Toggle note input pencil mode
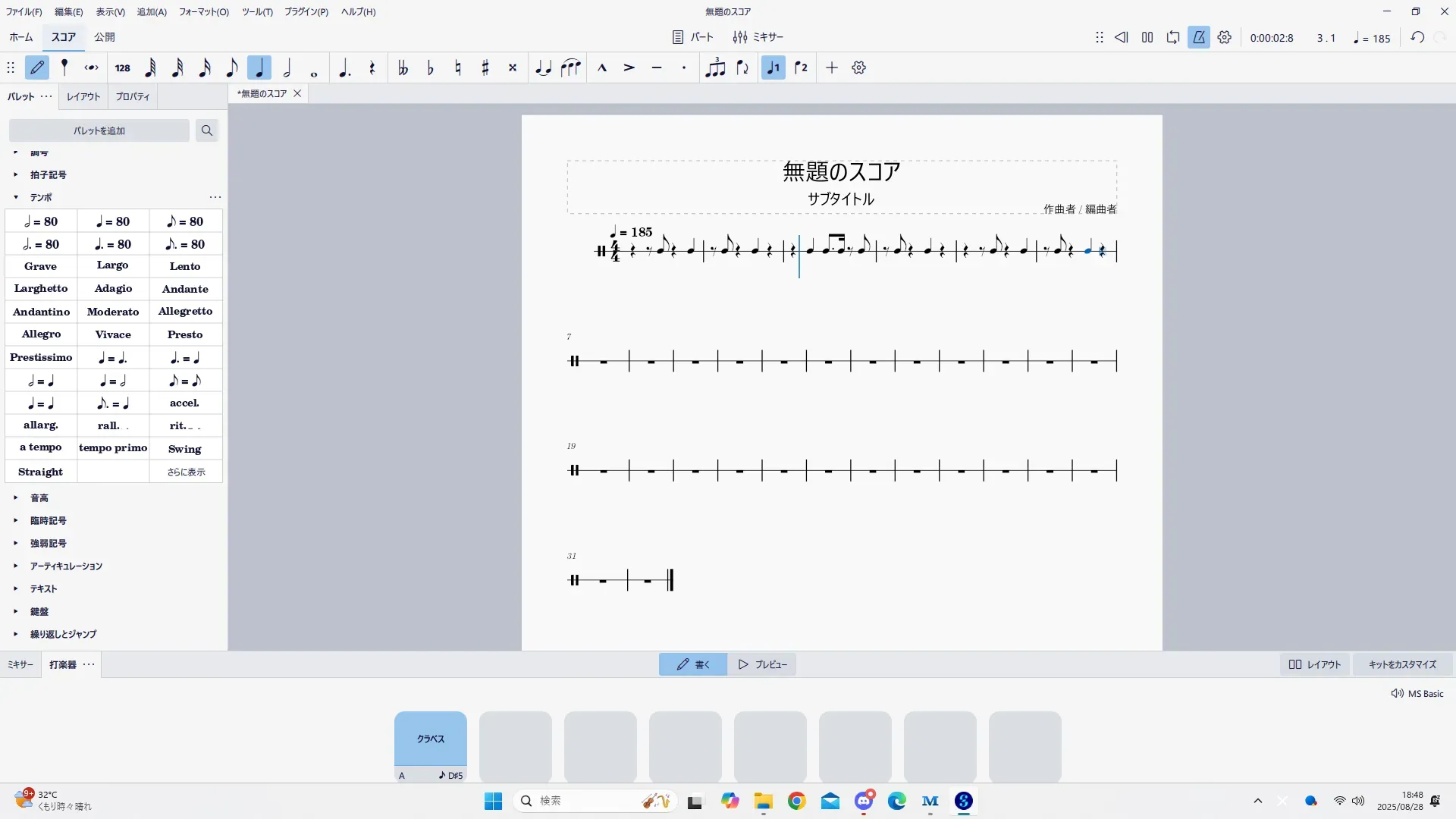The width and height of the screenshot is (1456, 819). click(37, 68)
